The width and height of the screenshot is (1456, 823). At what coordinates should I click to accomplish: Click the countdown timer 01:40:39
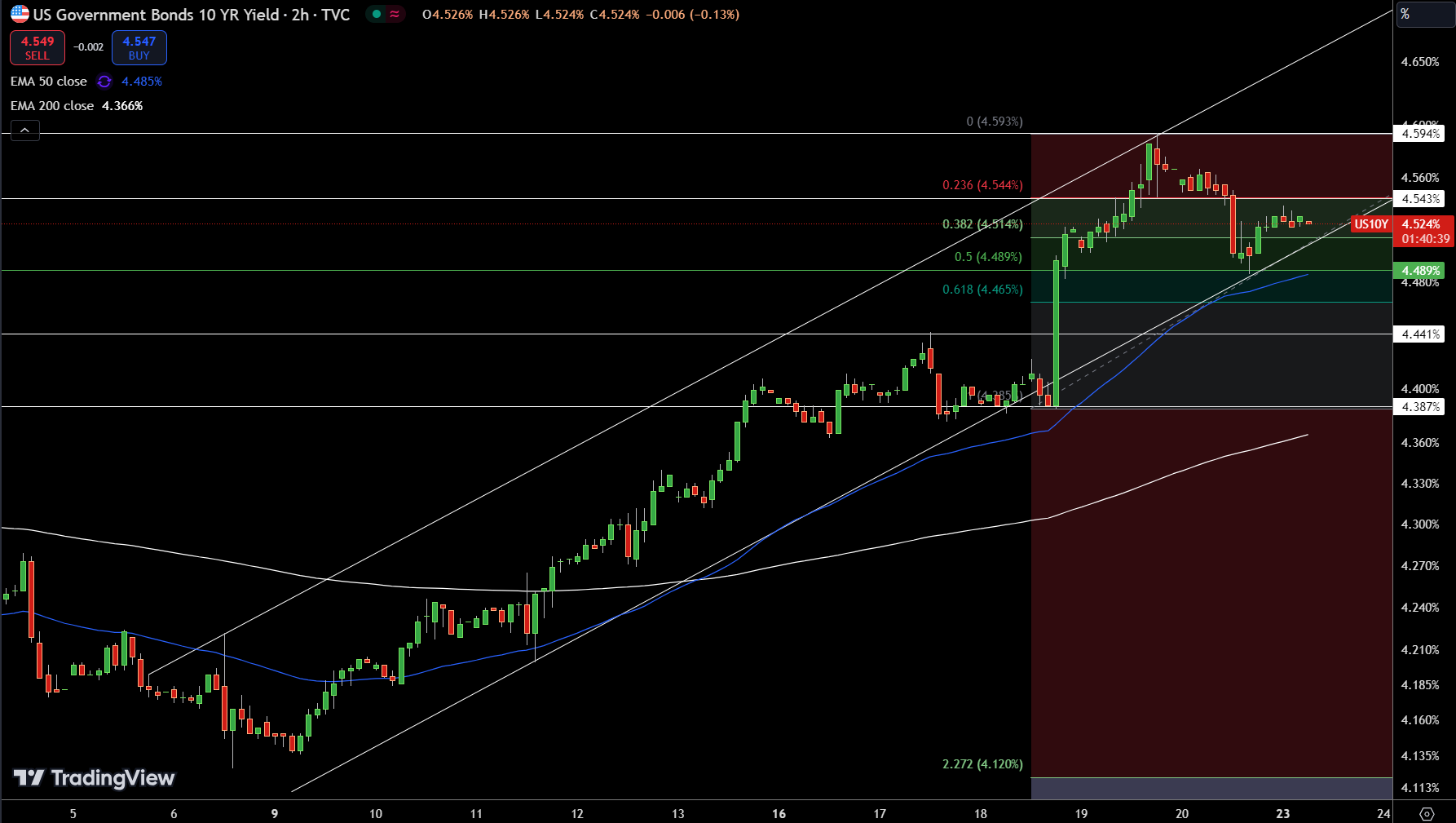(1426, 239)
